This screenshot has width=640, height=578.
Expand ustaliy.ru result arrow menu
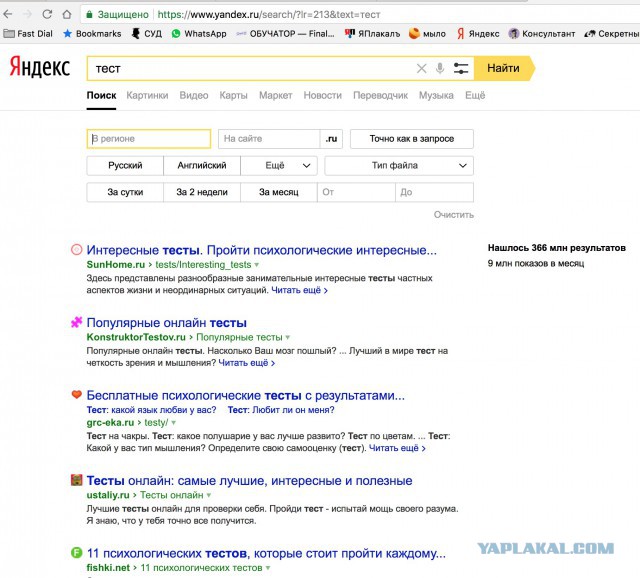click(209, 496)
